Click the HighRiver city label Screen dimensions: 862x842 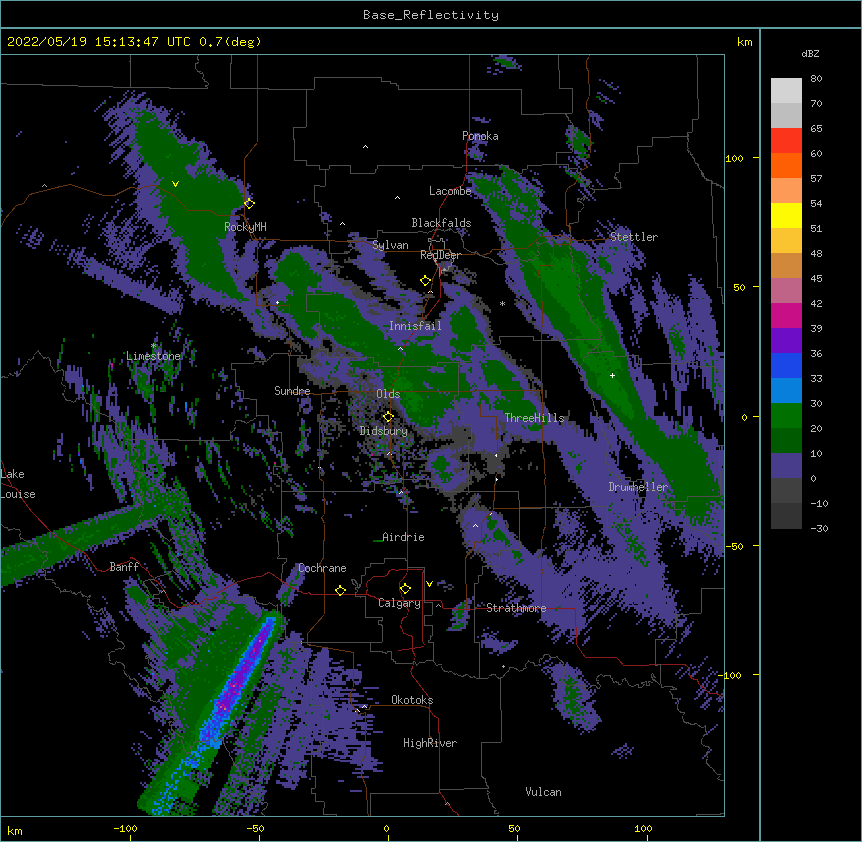pos(430,743)
